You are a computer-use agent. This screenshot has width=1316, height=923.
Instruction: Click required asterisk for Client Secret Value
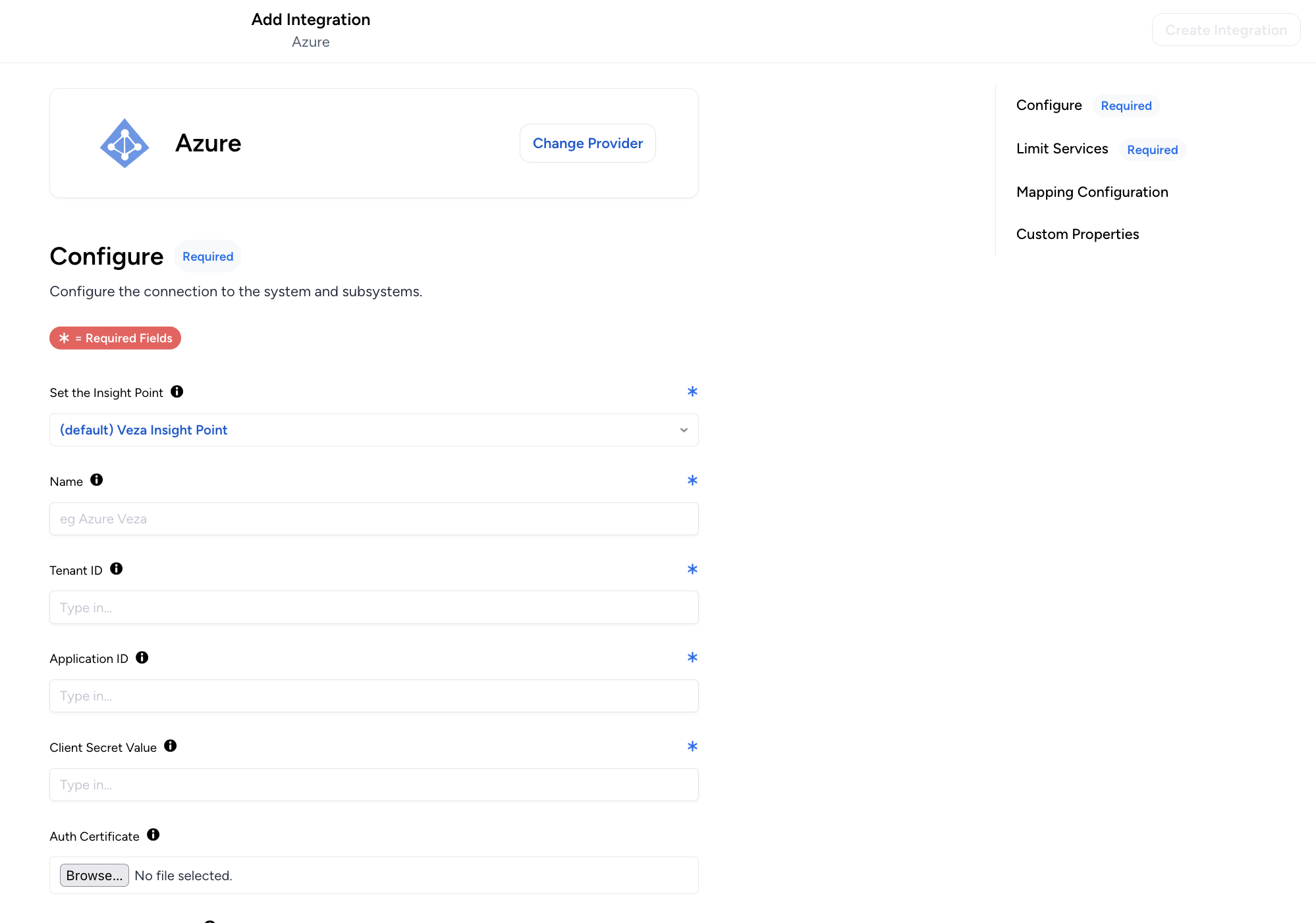pyautogui.click(x=692, y=747)
